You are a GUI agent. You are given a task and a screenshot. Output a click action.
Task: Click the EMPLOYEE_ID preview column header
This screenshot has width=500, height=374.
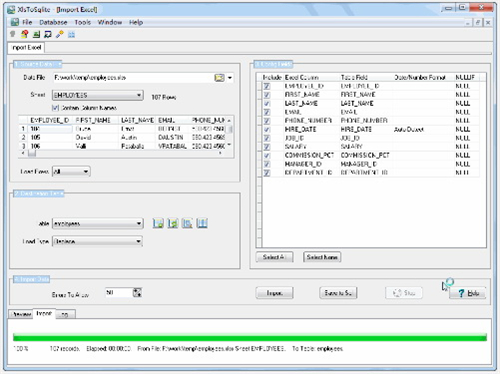50,120
